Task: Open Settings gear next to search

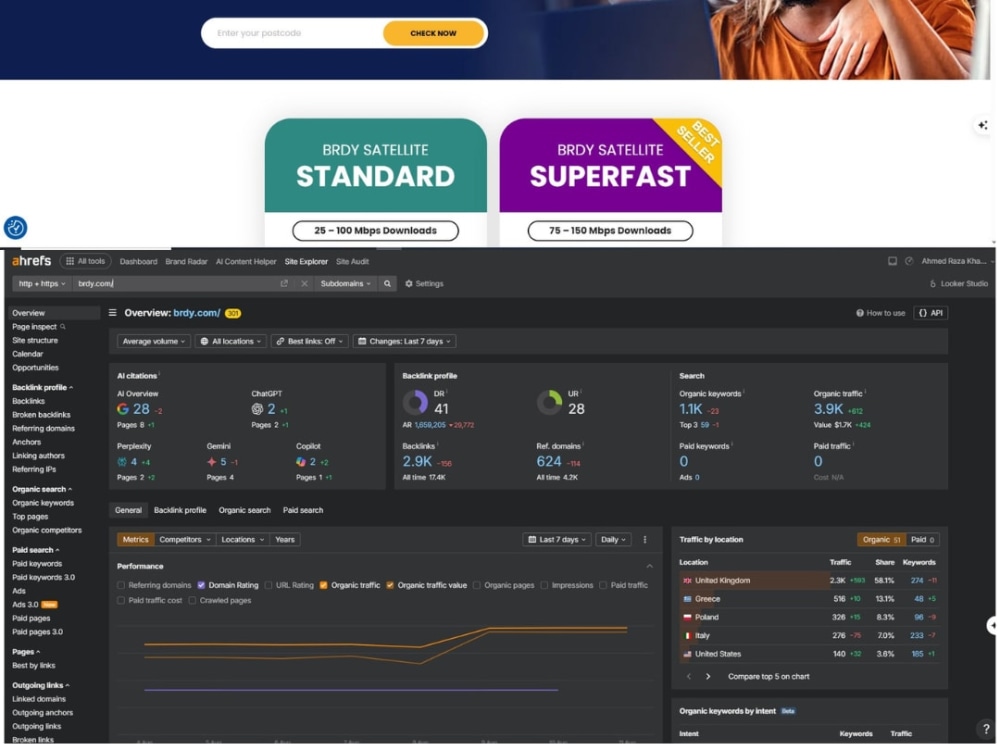Action: (x=424, y=284)
